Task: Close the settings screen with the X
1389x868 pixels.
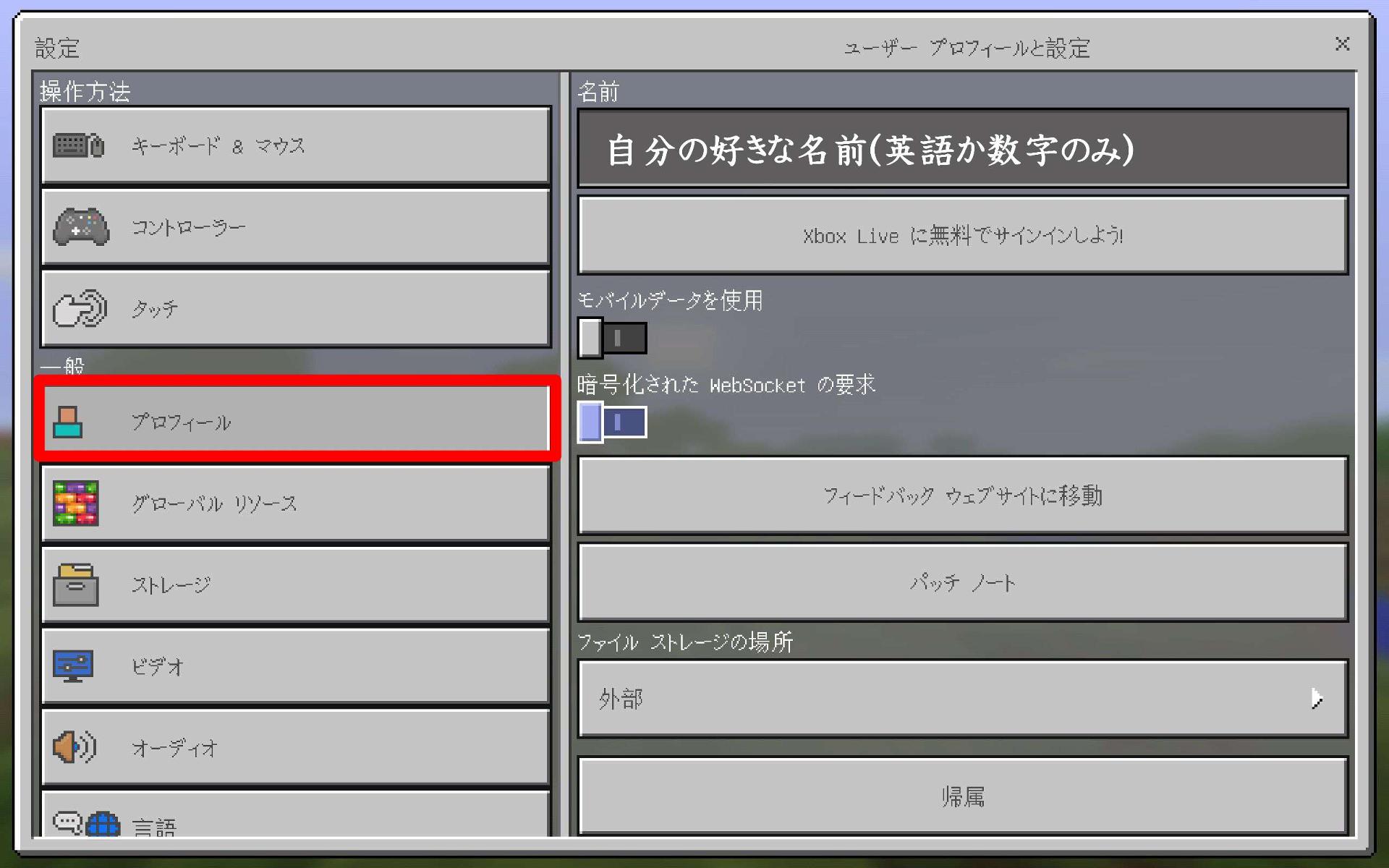Action: (1342, 44)
